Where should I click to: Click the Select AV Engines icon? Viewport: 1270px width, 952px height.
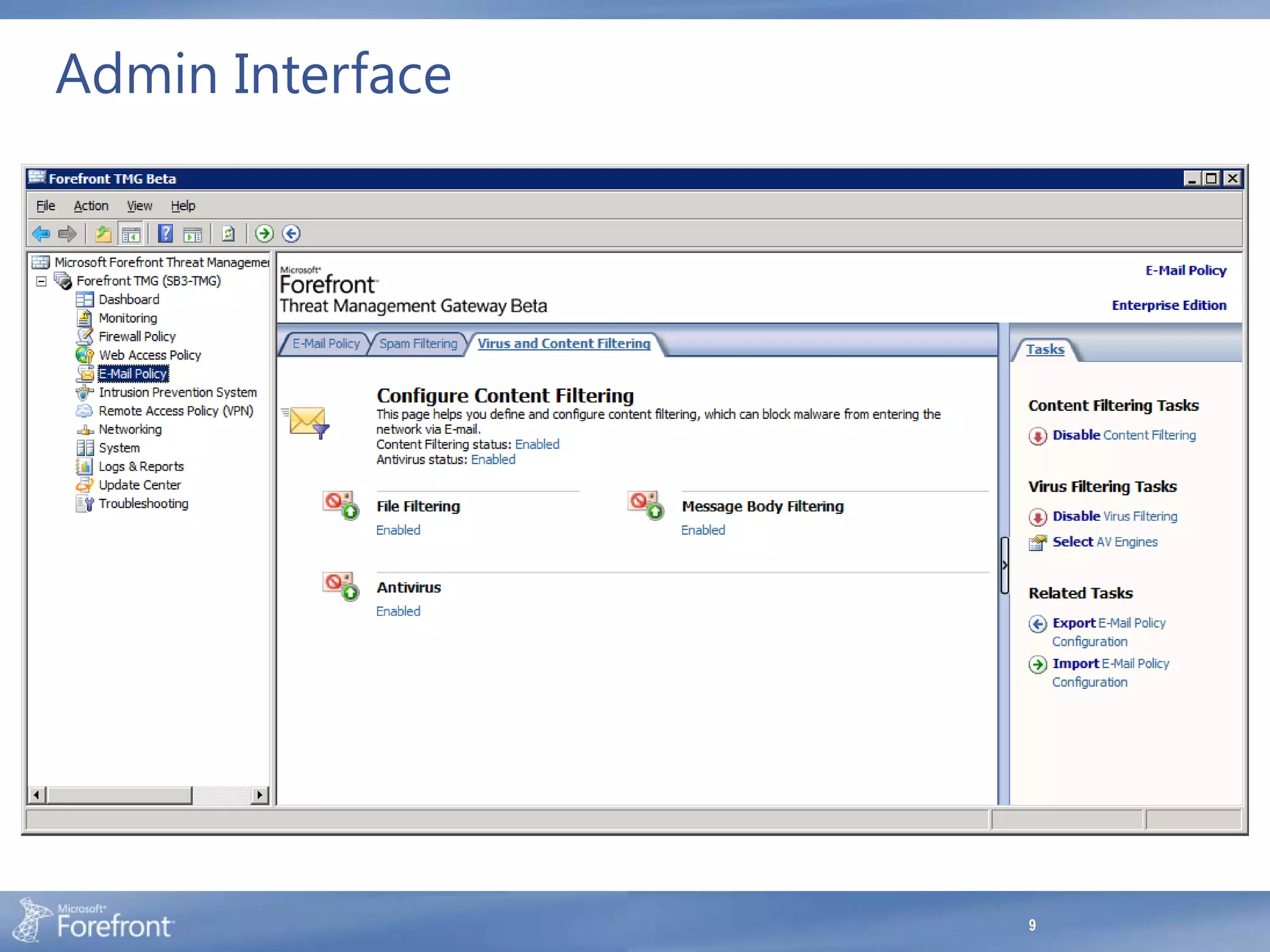pyautogui.click(x=1037, y=542)
